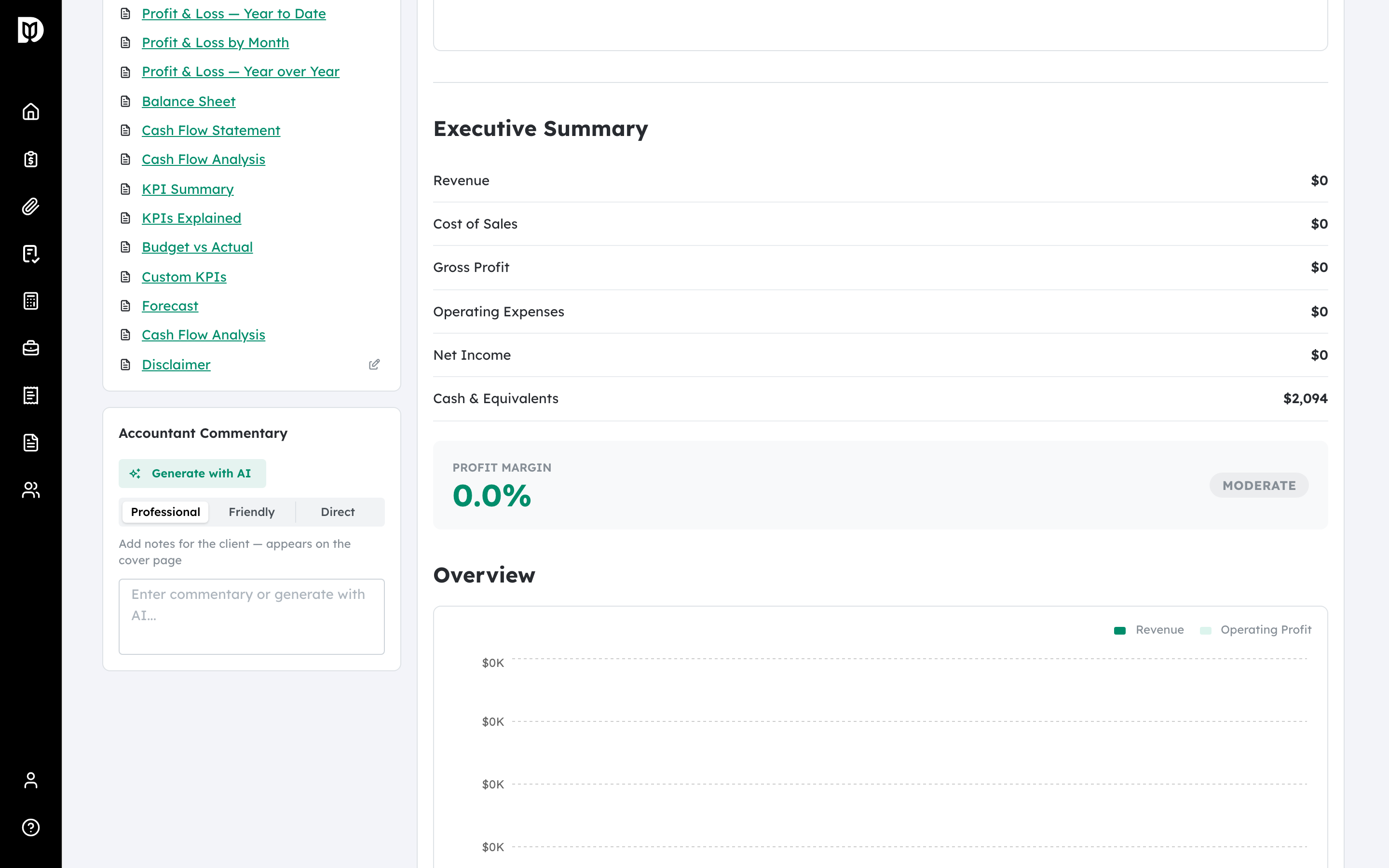Open the Budget vs Actual section
Screen dimensions: 1389x868
pyautogui.click(x=197, y=247)
